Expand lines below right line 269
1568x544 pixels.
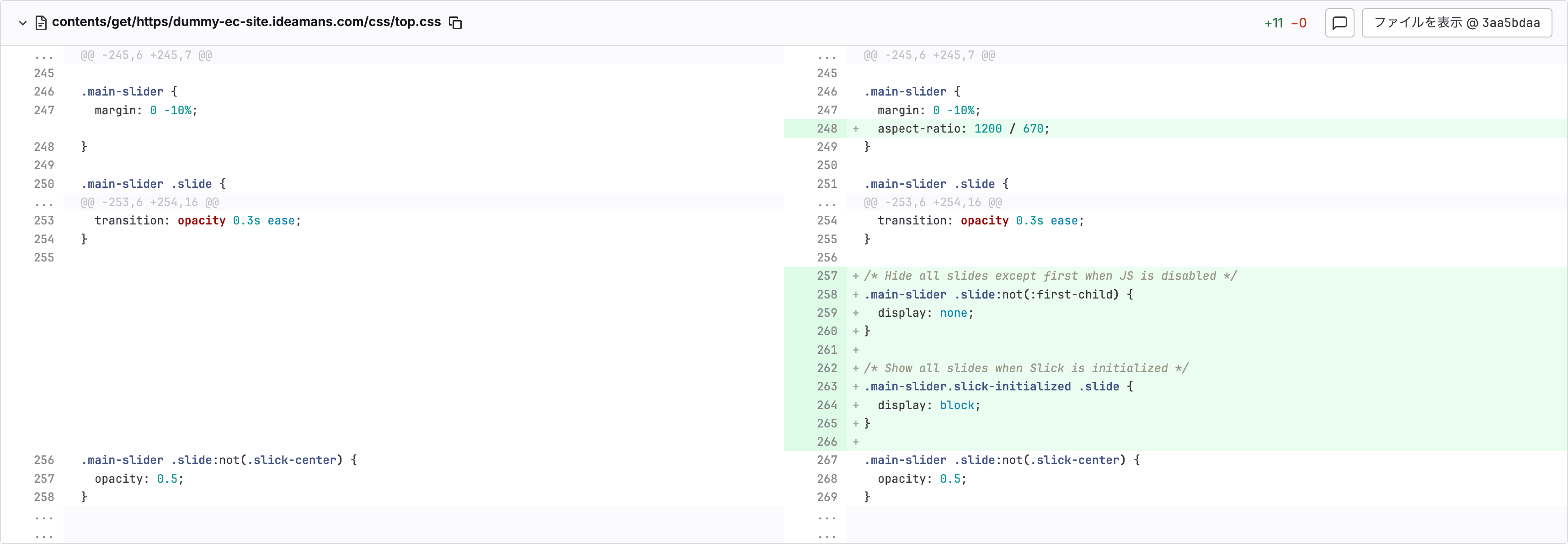pos(827,517)
